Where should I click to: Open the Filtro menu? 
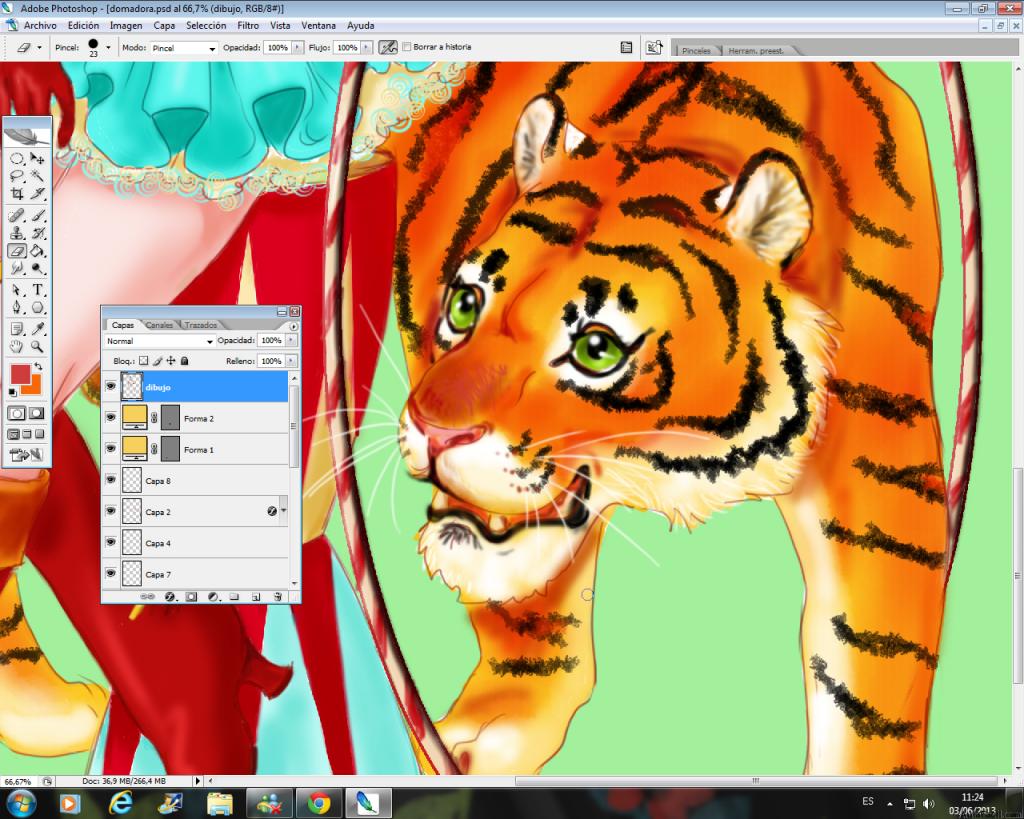(248, 25)
